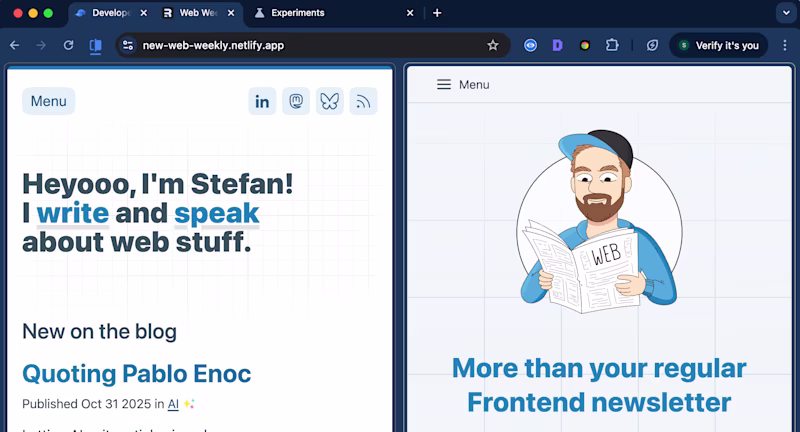Open the Mastodon icon link
Screen dimensions: 800x432
(x=296, y=101)
